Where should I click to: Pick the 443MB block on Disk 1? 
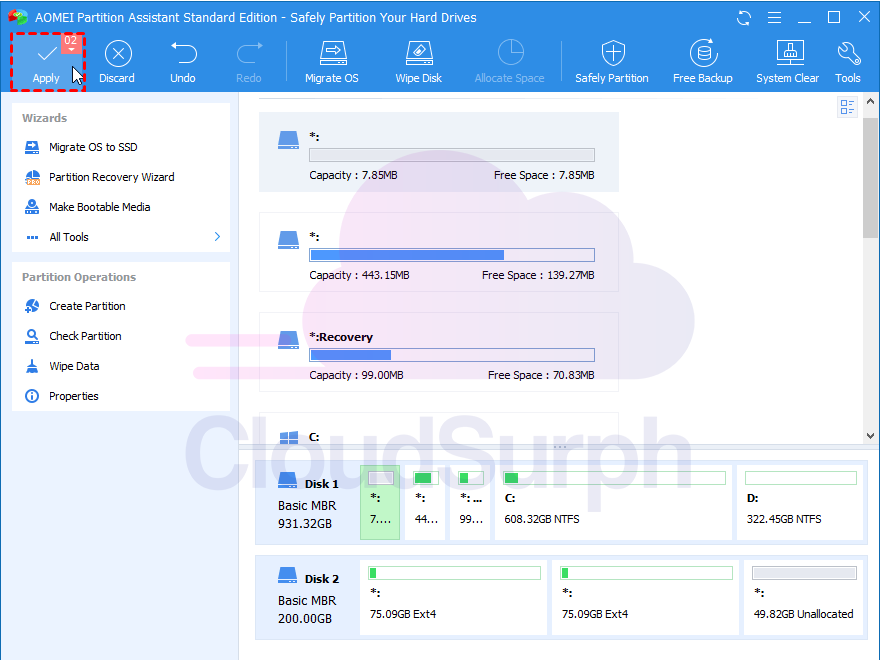pyautogui.click(x=425, y=502)
